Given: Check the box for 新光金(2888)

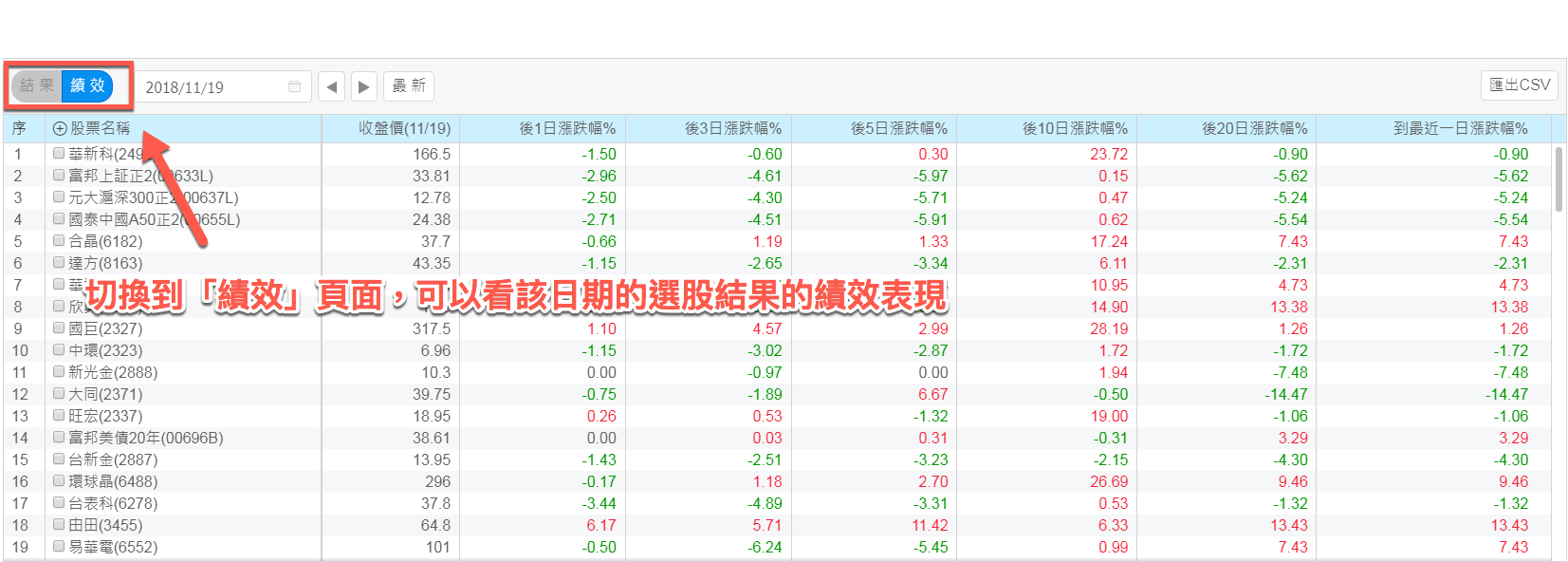Looking at the screenshot, I should coord(59,372).
